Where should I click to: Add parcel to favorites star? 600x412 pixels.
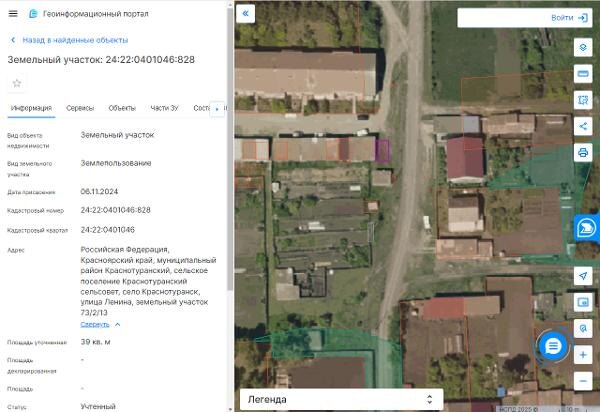point(16,83)
